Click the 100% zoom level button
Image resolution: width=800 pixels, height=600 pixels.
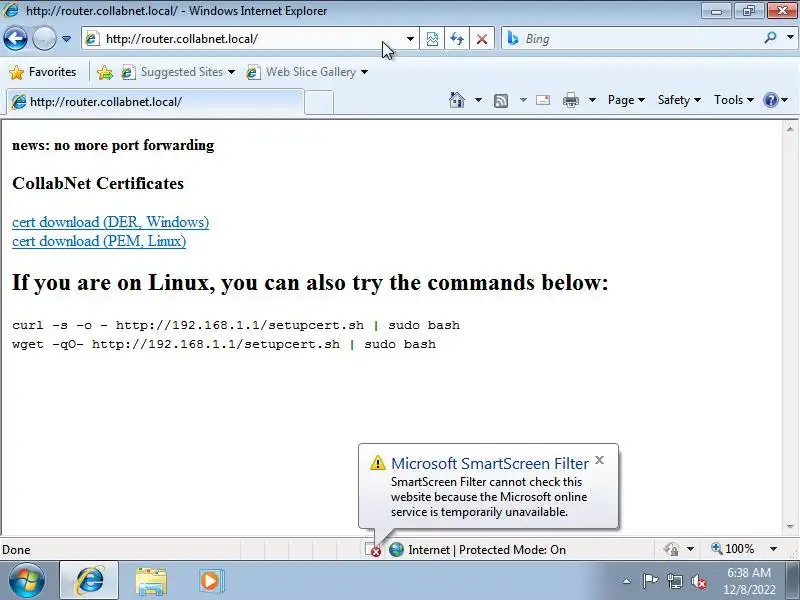click(x=733, y=549)
